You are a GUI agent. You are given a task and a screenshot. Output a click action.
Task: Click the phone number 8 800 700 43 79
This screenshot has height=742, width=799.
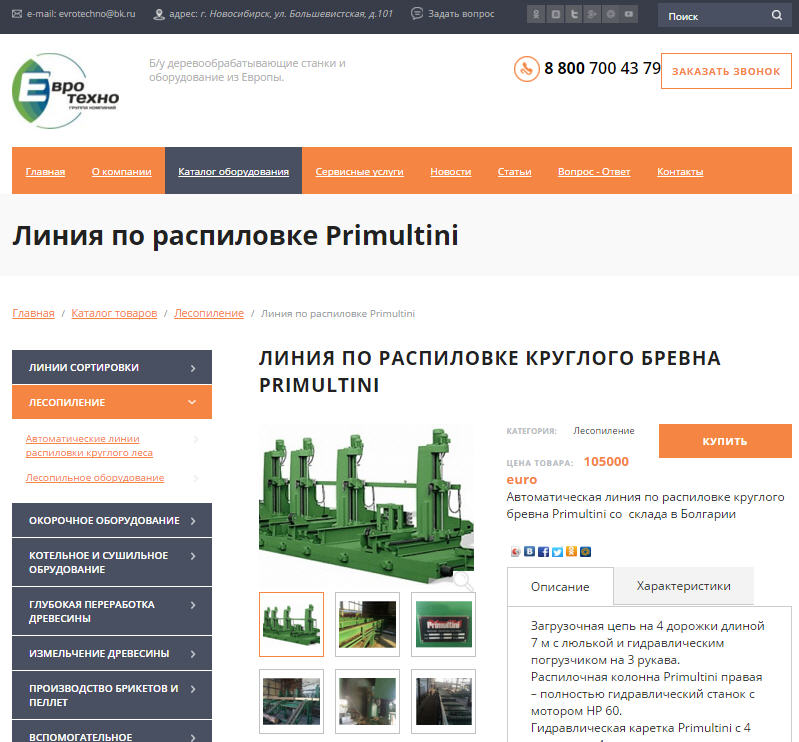tap(602, 68)
